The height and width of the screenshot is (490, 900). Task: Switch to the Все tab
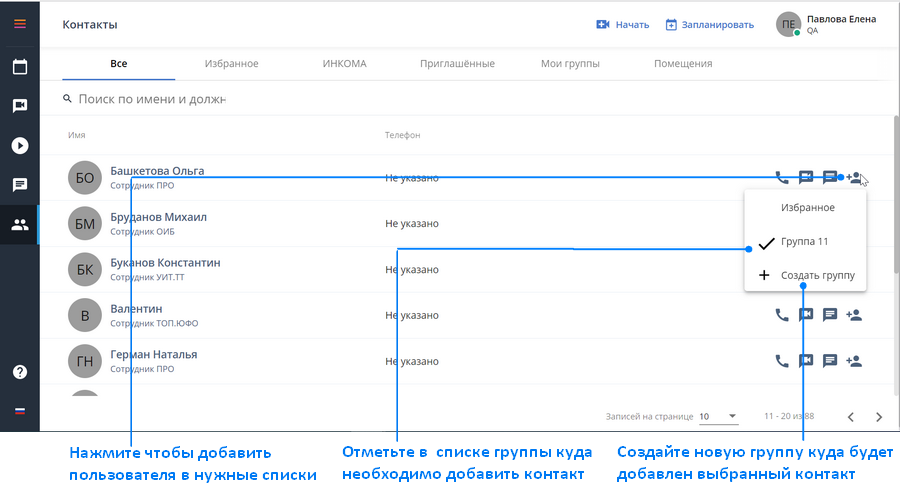(x=119, y=64)
